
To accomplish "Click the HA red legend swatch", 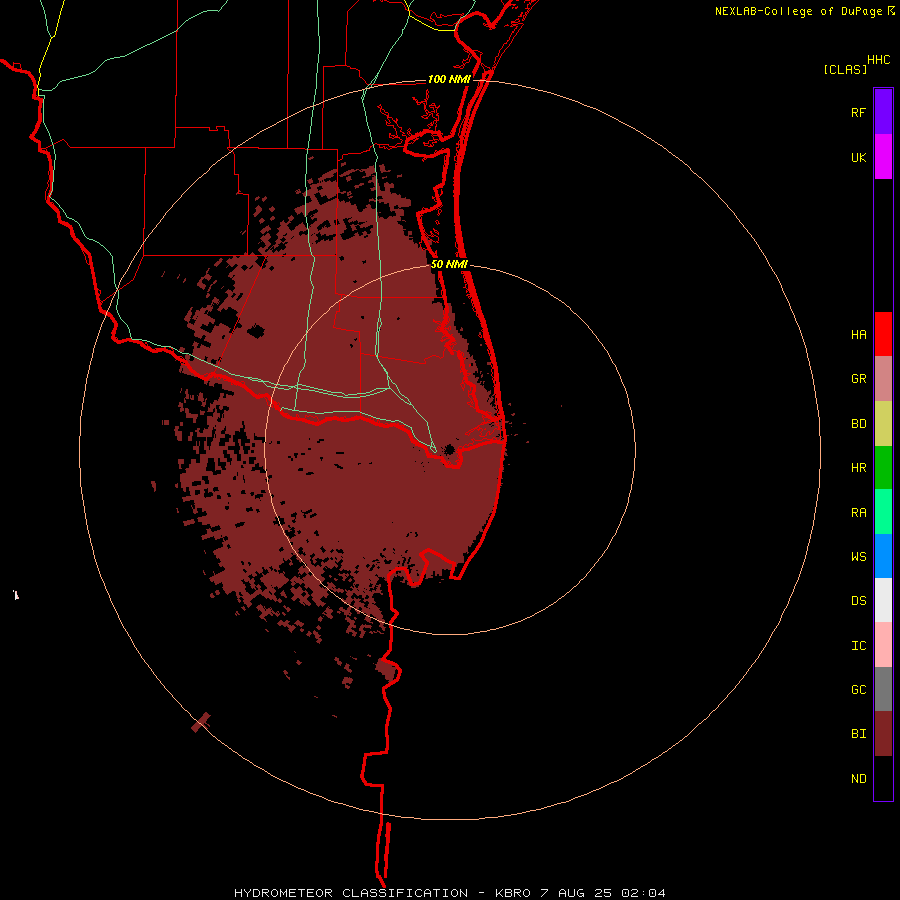I will pyautogui.click(x=883, y=334).
